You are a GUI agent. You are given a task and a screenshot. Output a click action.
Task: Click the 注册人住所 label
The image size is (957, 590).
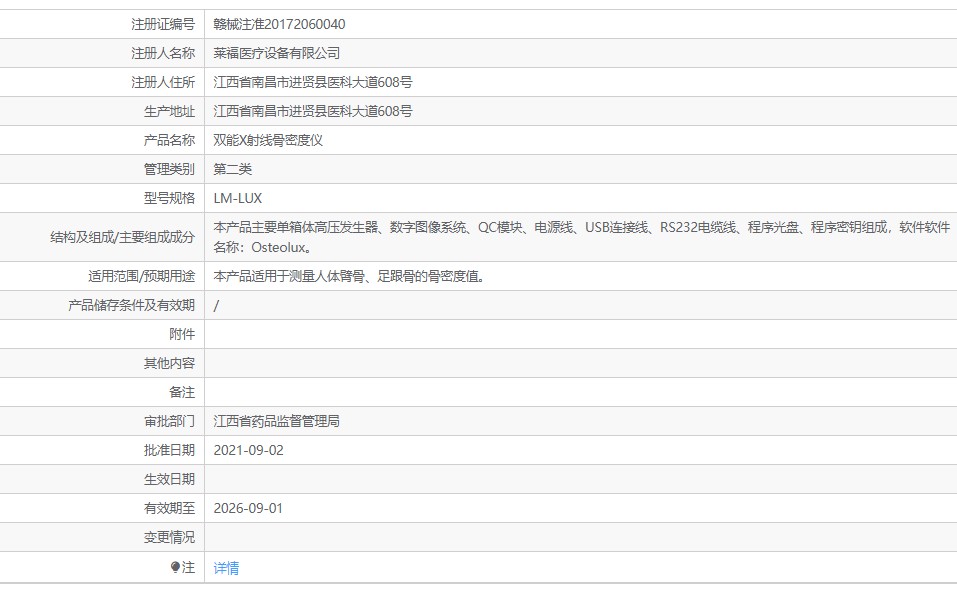click(163, 82)
